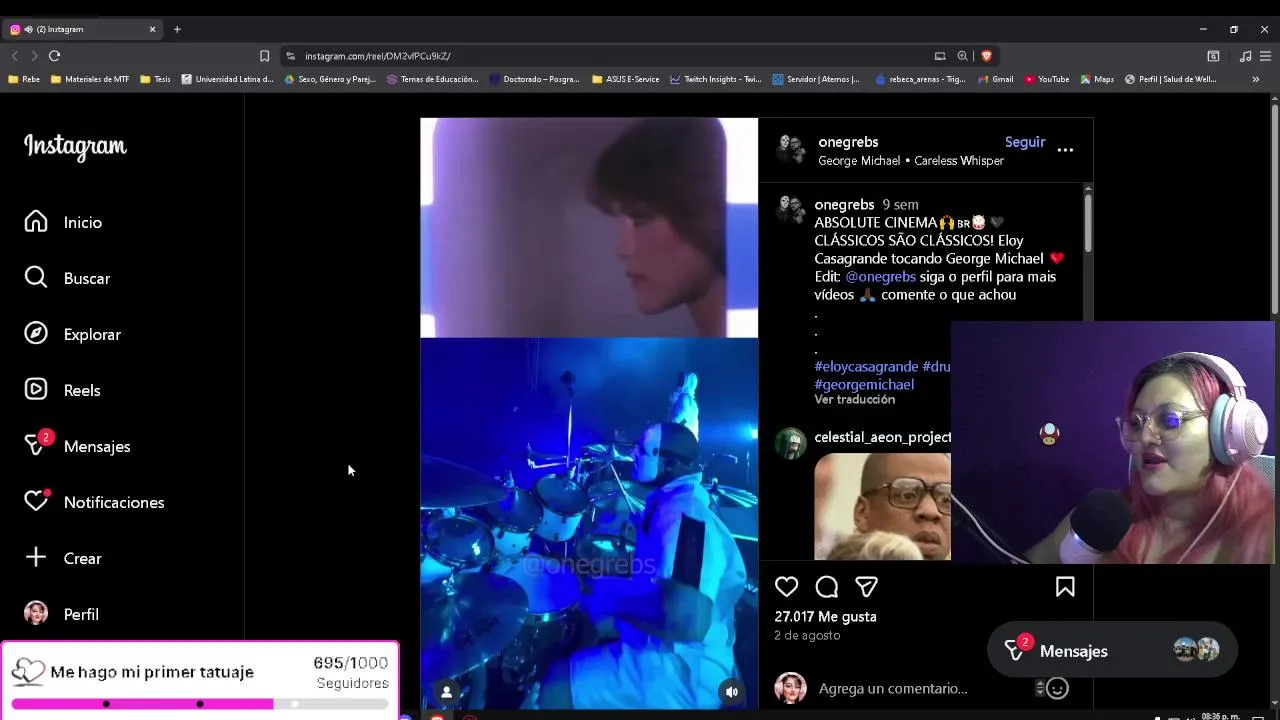Click browser forward arrow
The height and width of the screenshot is (720, 1280).
pyautogui.click(x=34, y=56)
